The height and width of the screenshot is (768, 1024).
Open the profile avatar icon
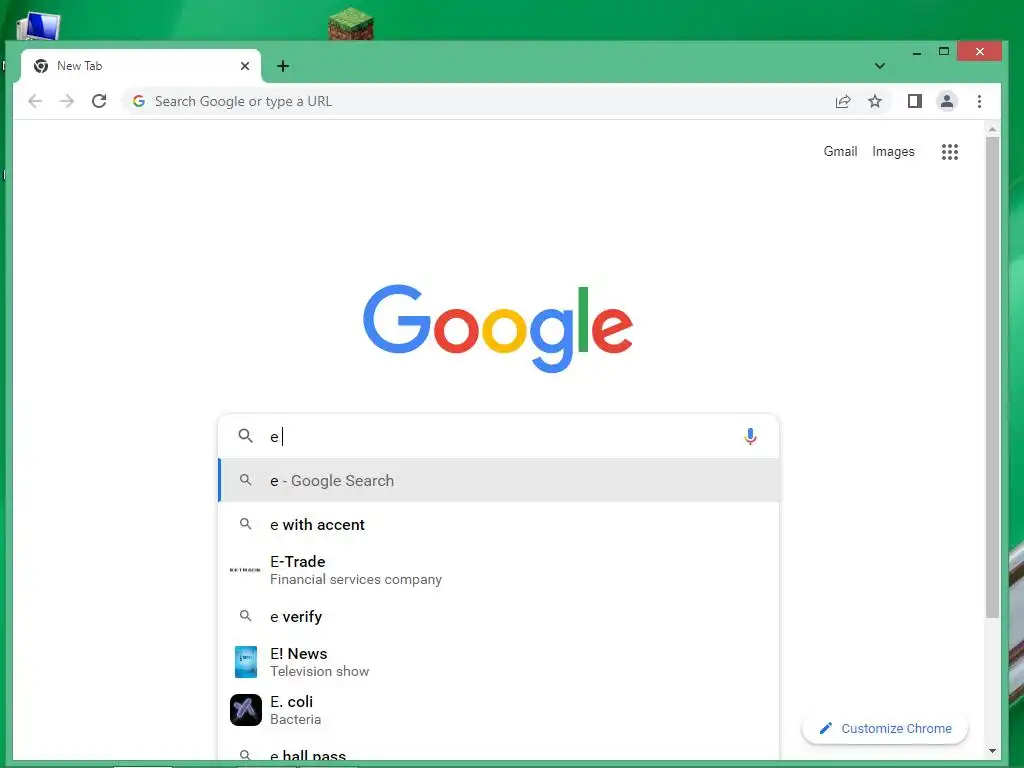[947, 101]
